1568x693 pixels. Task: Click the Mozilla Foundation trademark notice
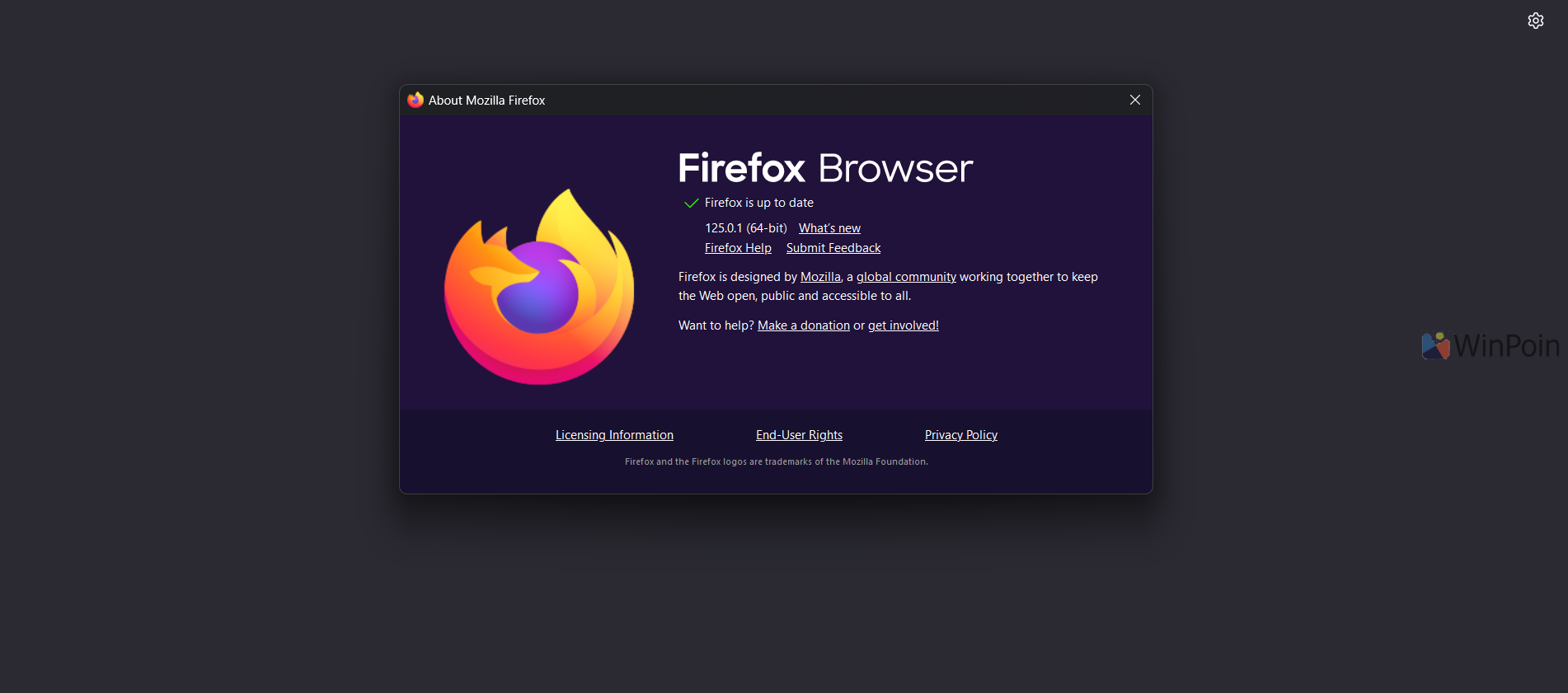click(776, 461)
